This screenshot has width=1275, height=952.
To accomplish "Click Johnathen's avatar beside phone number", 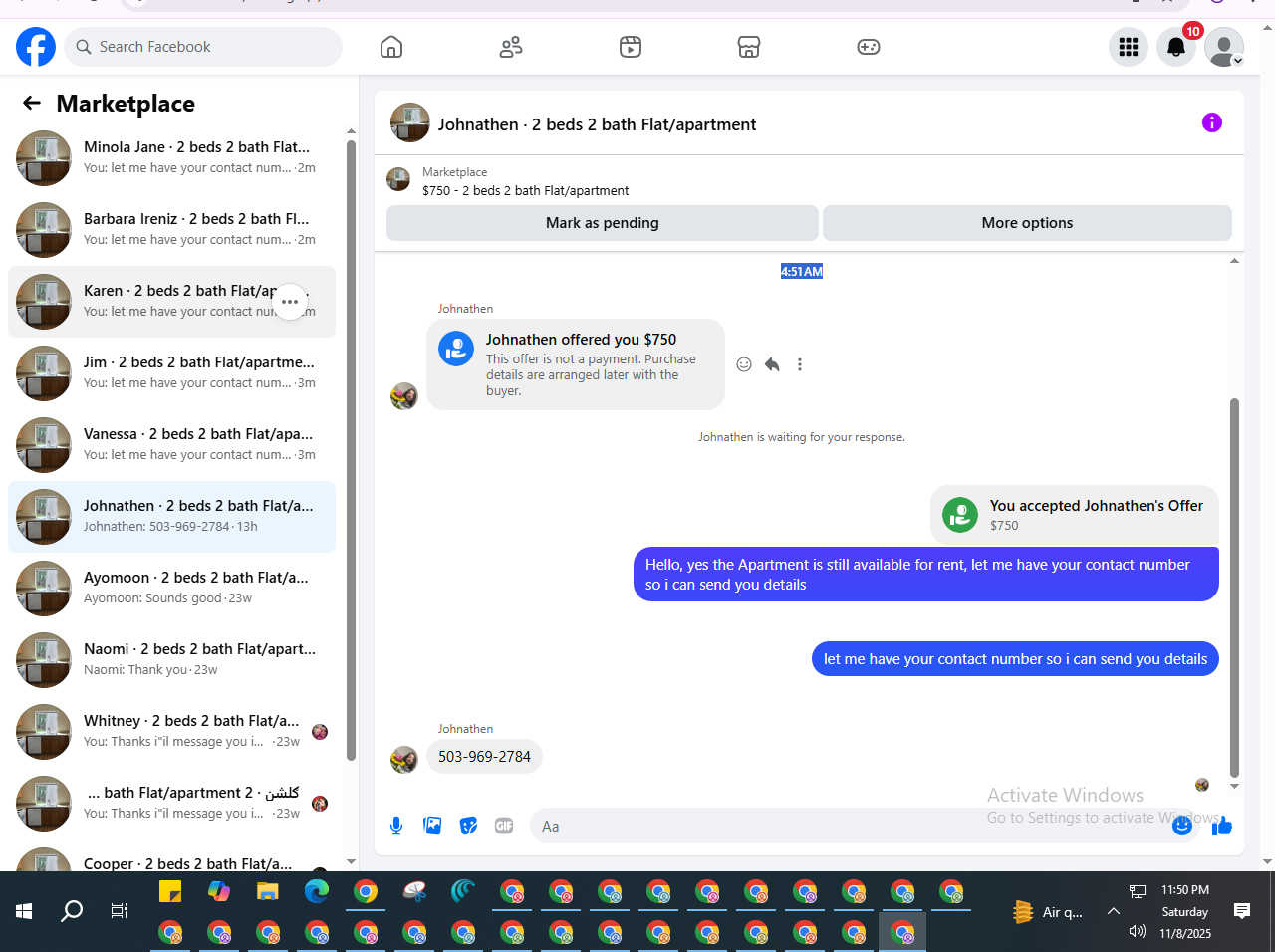I will [x=404, y=760].
